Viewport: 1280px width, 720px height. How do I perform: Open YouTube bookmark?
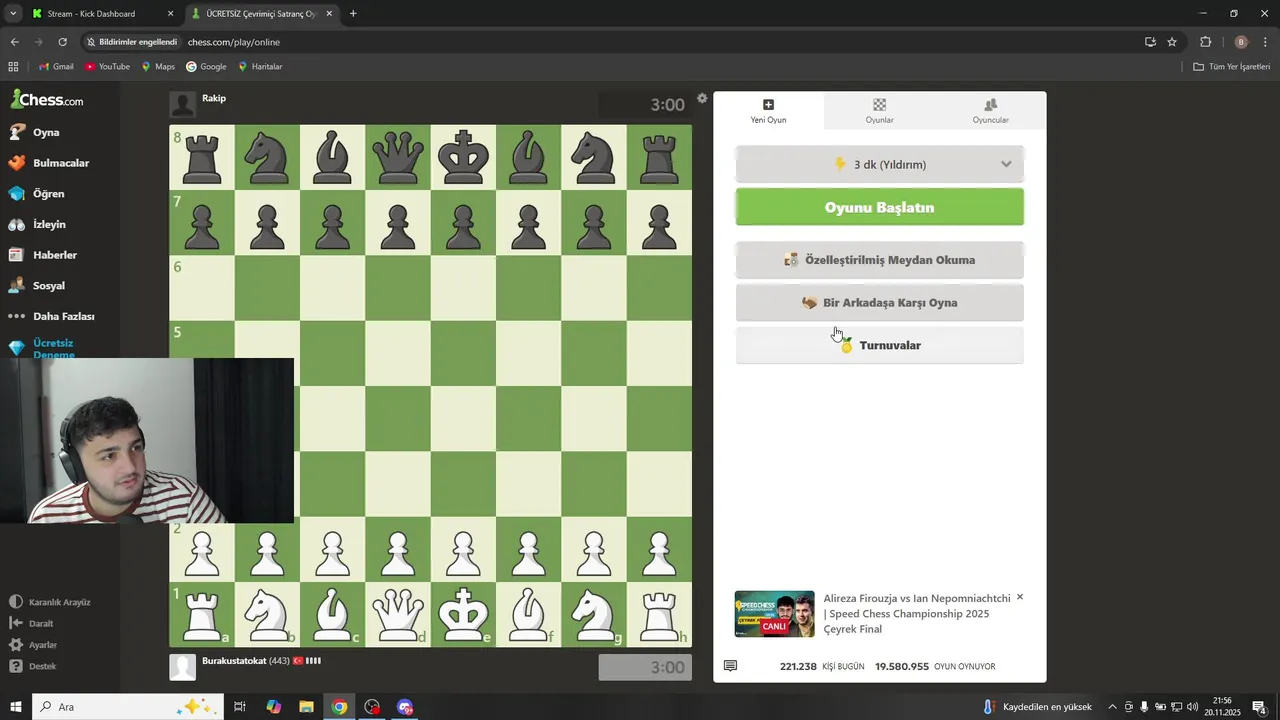coord(107,67)
